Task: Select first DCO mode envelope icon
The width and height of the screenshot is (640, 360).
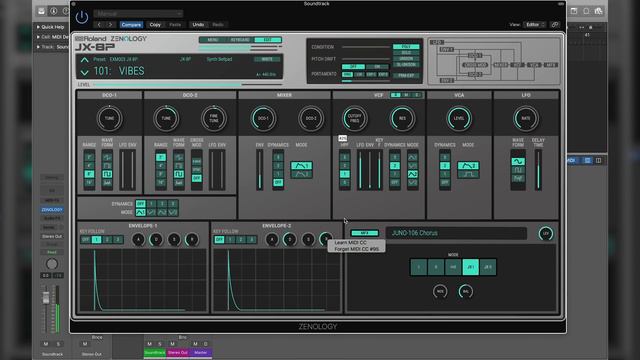Action: [140, 212]
